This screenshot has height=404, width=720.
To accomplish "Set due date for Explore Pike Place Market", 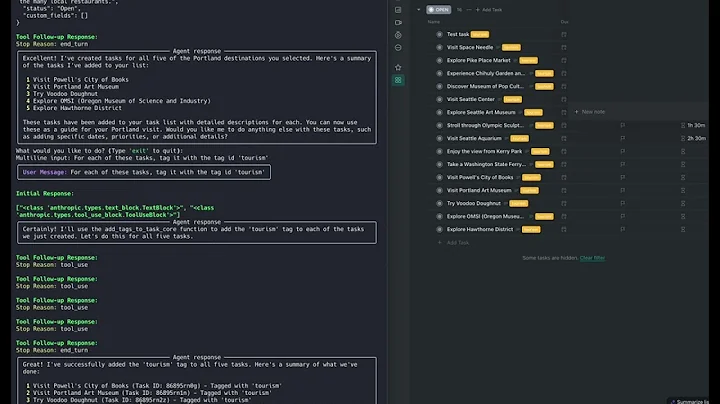I will tap(564, 60).
